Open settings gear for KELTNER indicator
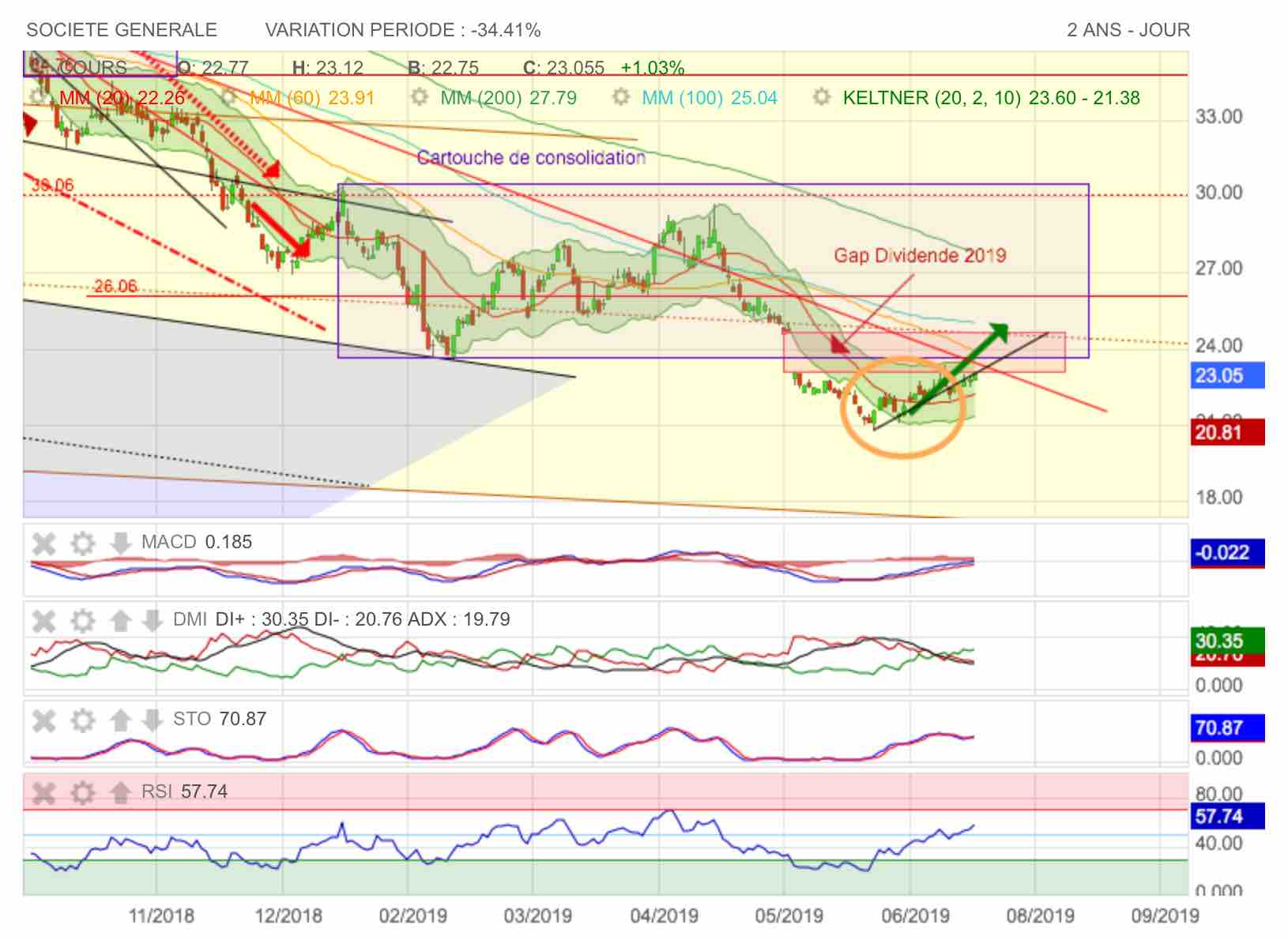This screenshot has height=940, width=1288. coord(822,97)
